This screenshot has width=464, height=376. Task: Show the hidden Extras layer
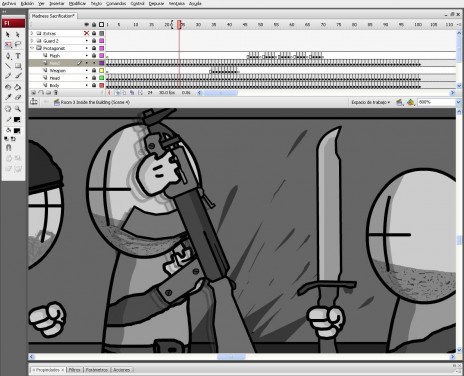pos(87,33)
